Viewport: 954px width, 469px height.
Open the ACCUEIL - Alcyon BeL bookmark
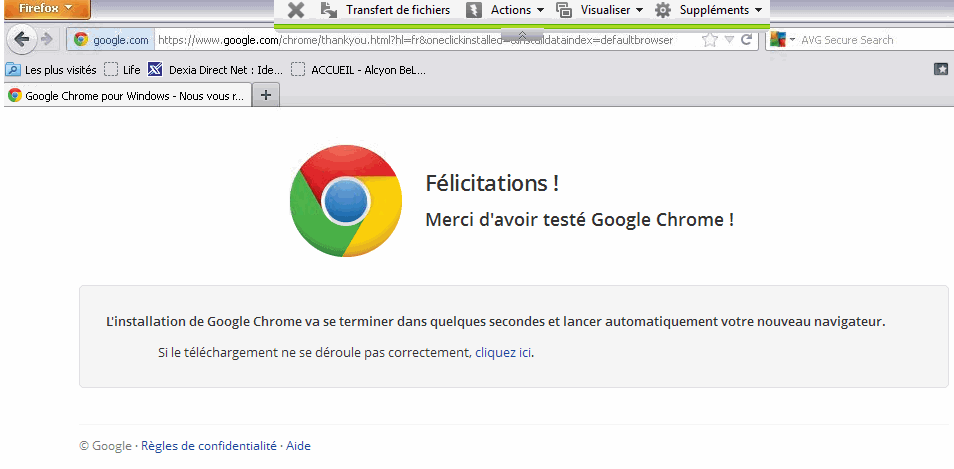[358, 70]
